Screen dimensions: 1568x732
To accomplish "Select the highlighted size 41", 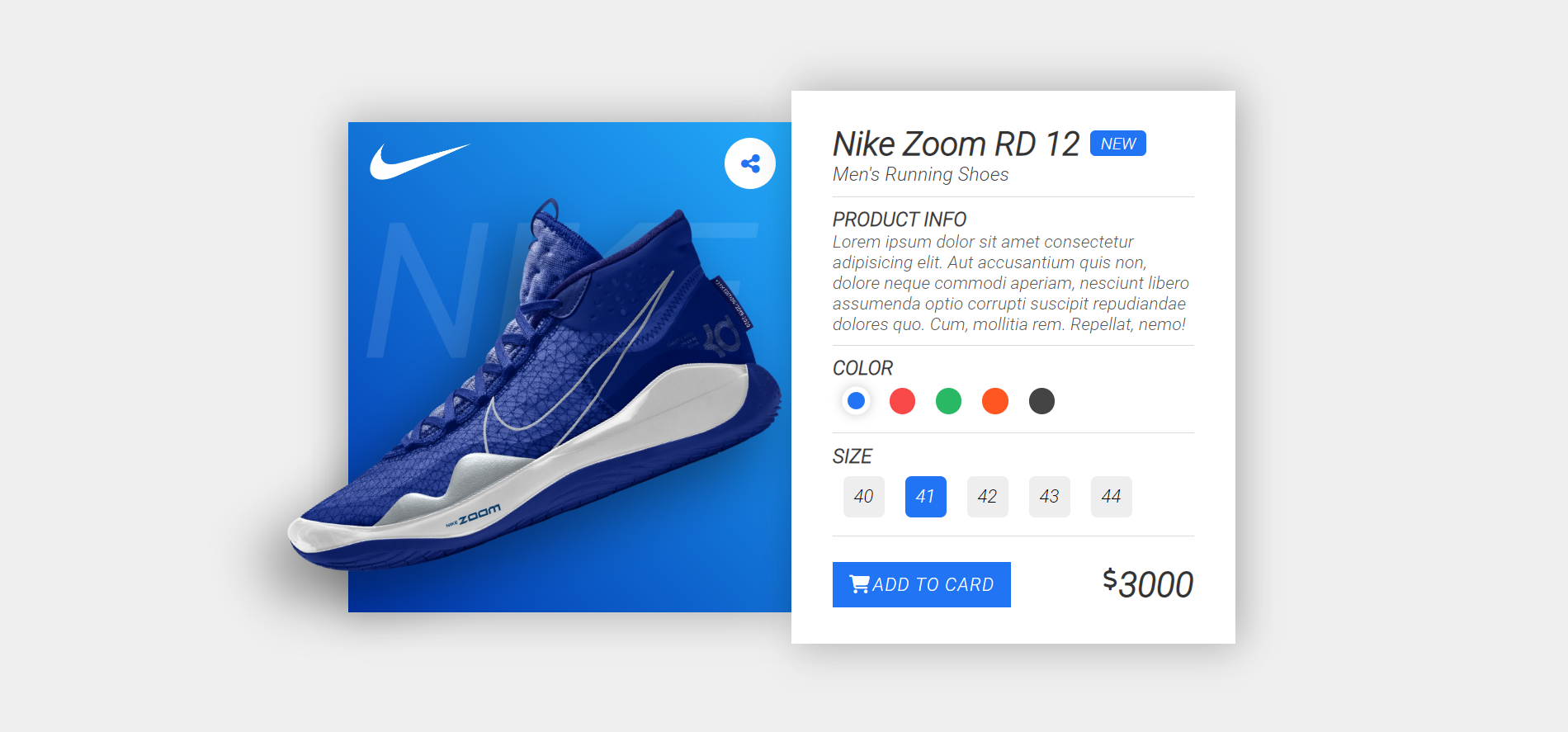I will click(x=926, y=497).
